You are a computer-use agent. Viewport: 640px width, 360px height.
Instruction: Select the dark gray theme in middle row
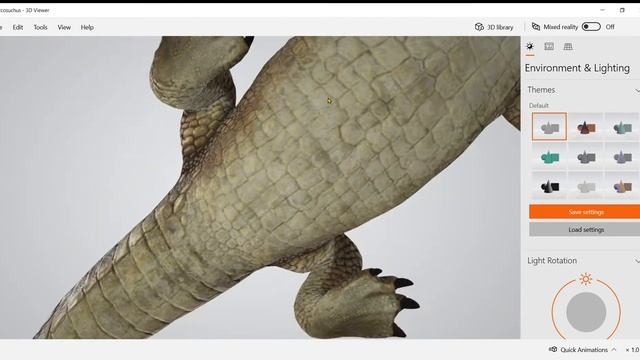[x=586, y=156]
